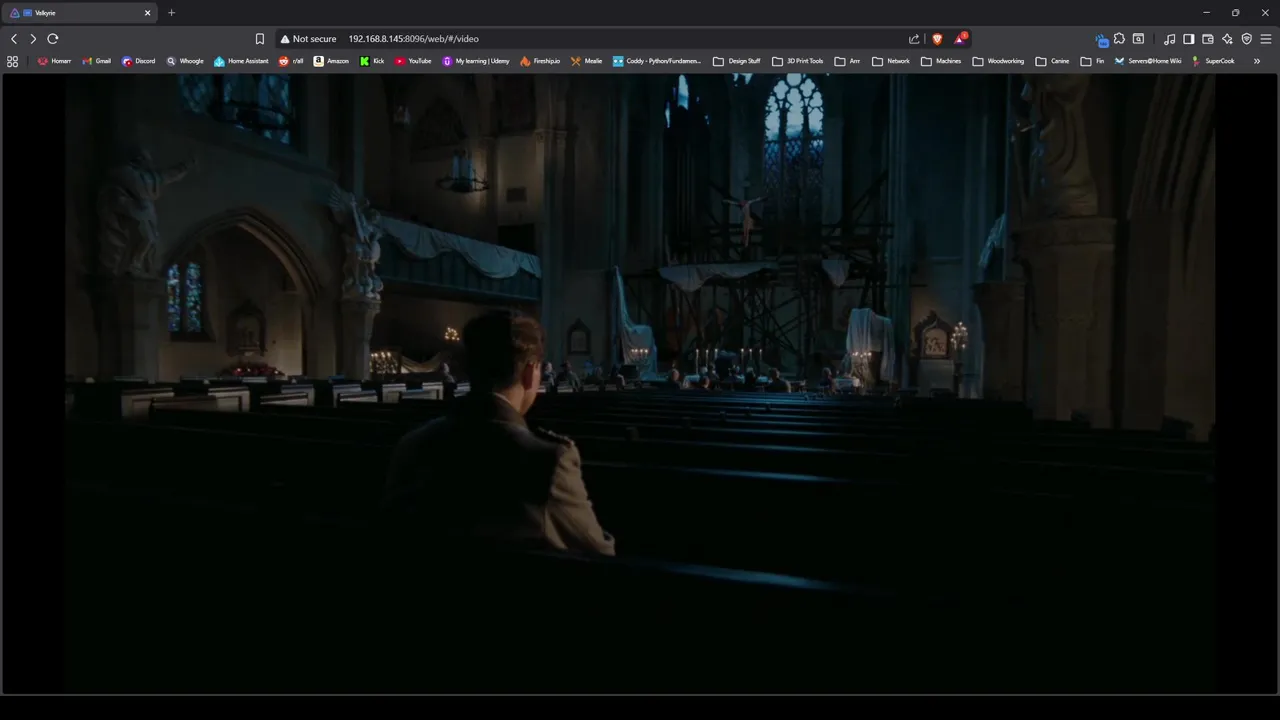The height and width of the screenshot is (720, 1280).
Task: Open the browser hamburger main menu
Action: pos(1266,39)
